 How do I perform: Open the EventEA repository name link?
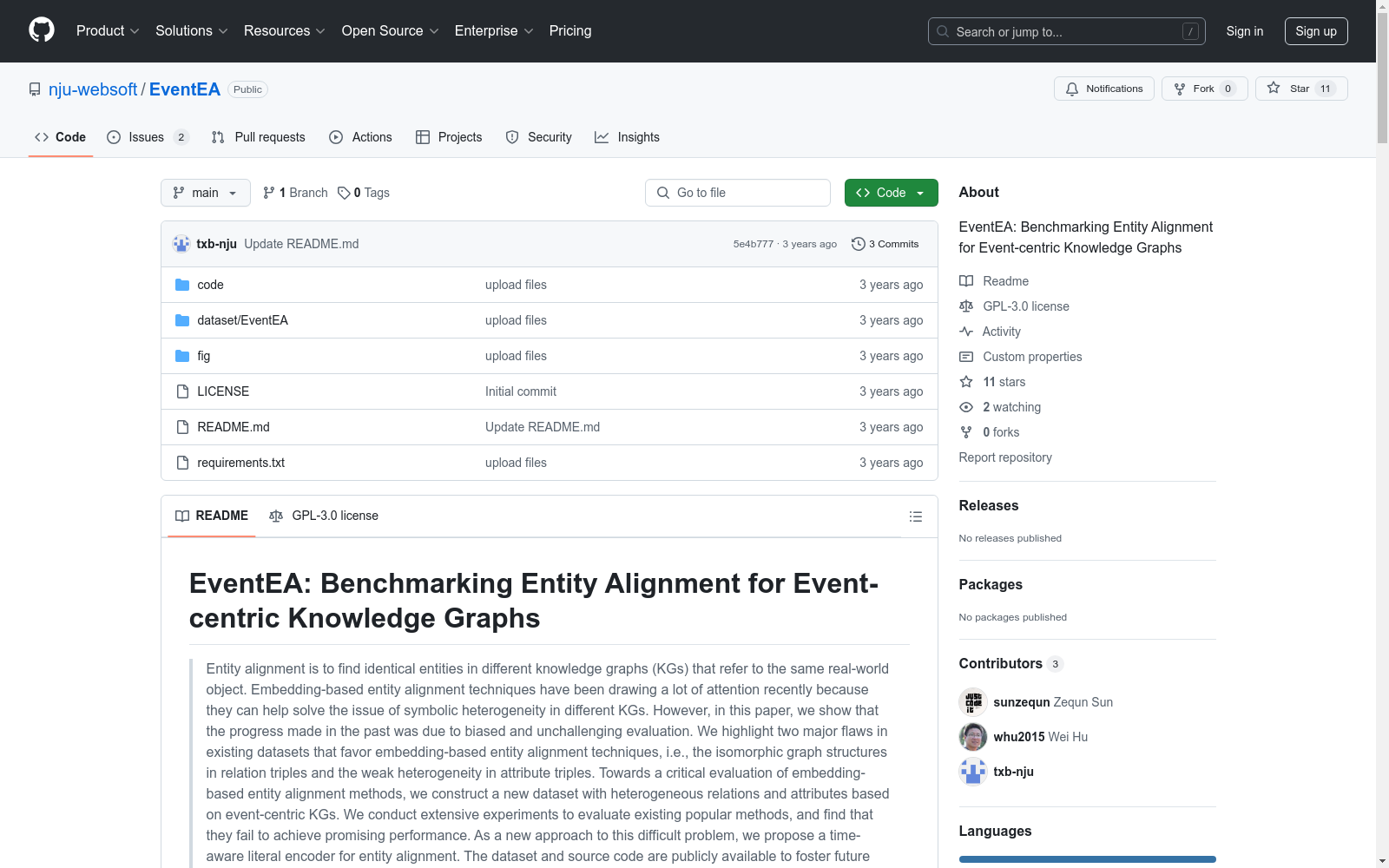pos(185,89)
